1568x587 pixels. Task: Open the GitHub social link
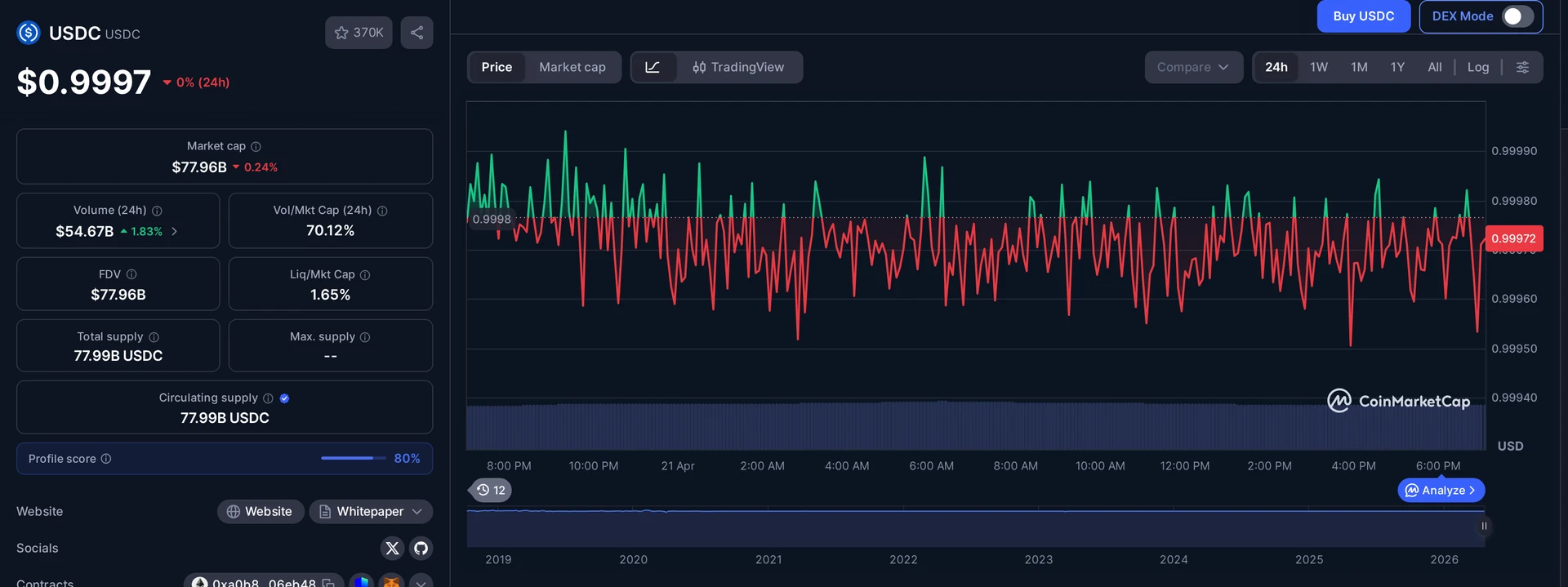click(x=421, y=548)
